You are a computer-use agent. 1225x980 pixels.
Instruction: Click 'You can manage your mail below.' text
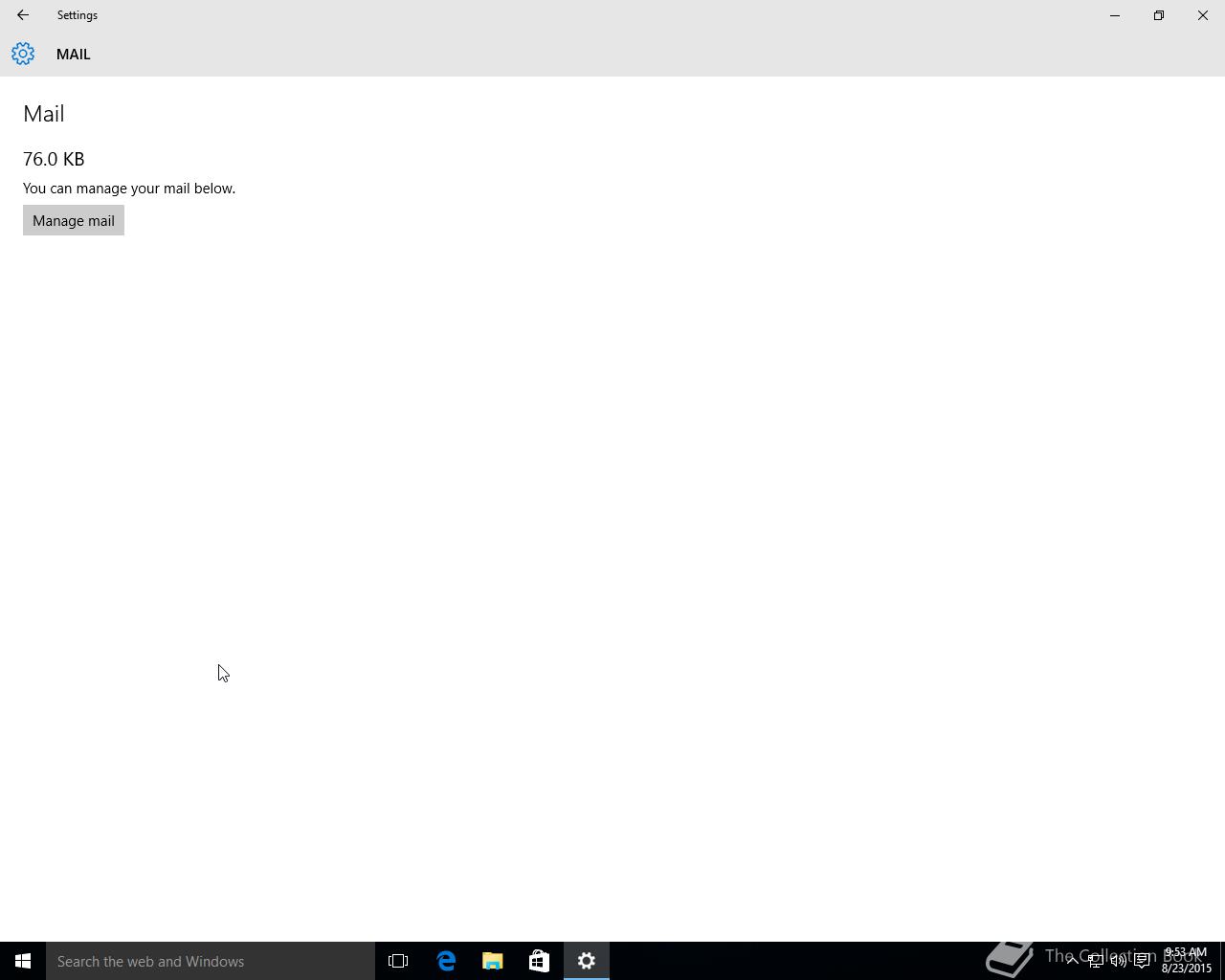pyautogui.click(x=129, y=189)
